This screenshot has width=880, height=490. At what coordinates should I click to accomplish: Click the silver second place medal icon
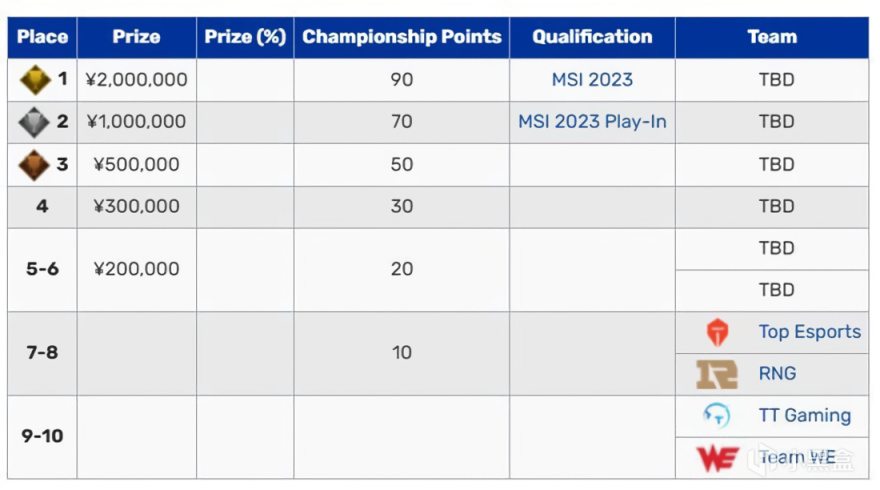(x=34, y=122)
